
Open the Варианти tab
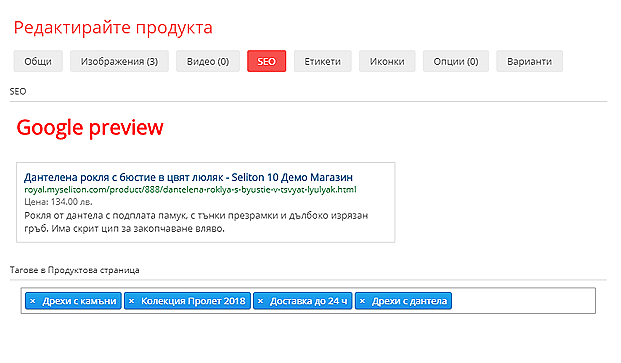coord(529,61)
